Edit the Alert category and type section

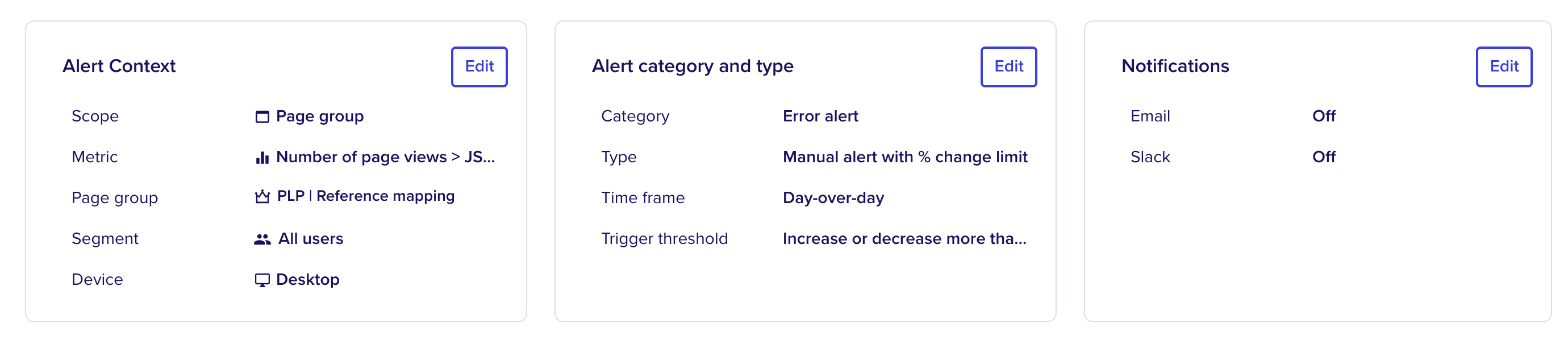tap(1008, 66)
